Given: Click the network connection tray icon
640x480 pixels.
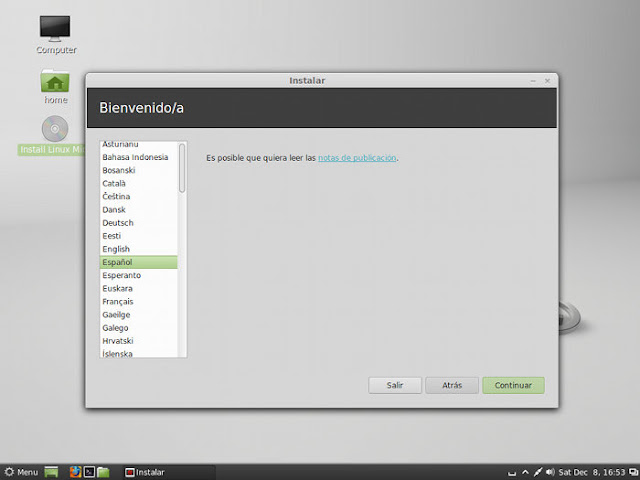Looking at the screenshot, I should tap(538, 472).
